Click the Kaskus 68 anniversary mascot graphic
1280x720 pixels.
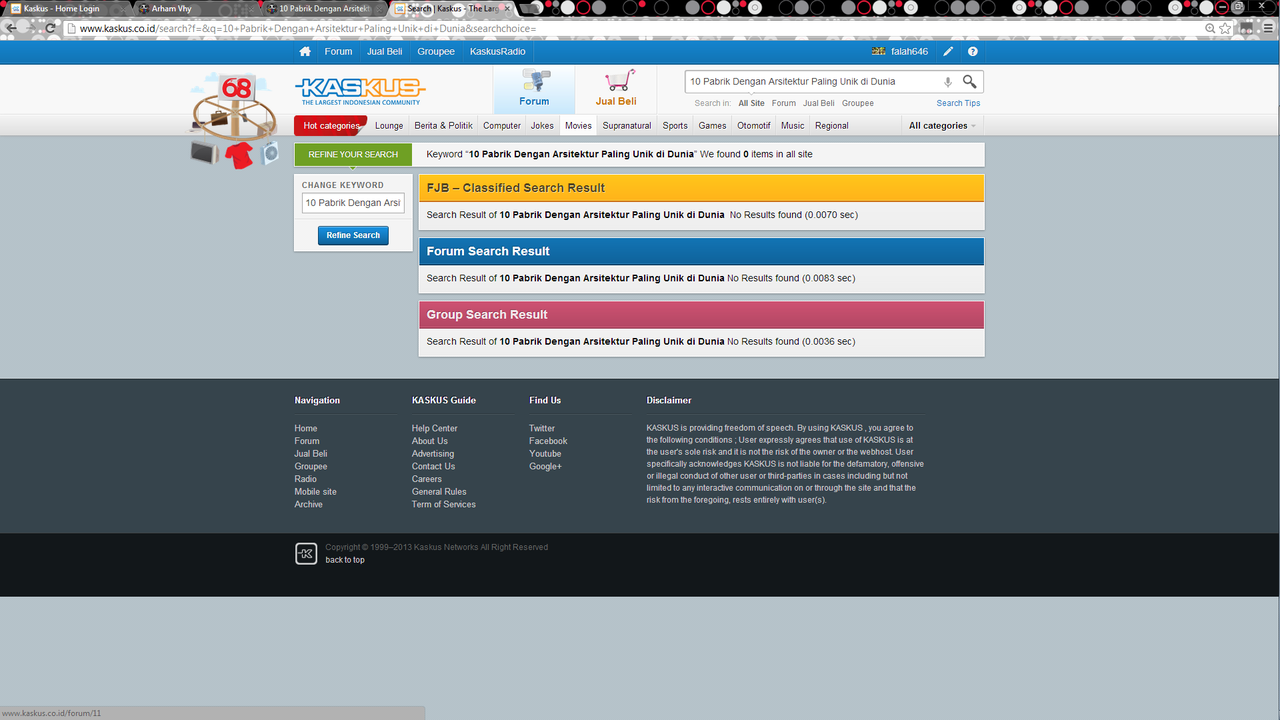coord(236,121)
